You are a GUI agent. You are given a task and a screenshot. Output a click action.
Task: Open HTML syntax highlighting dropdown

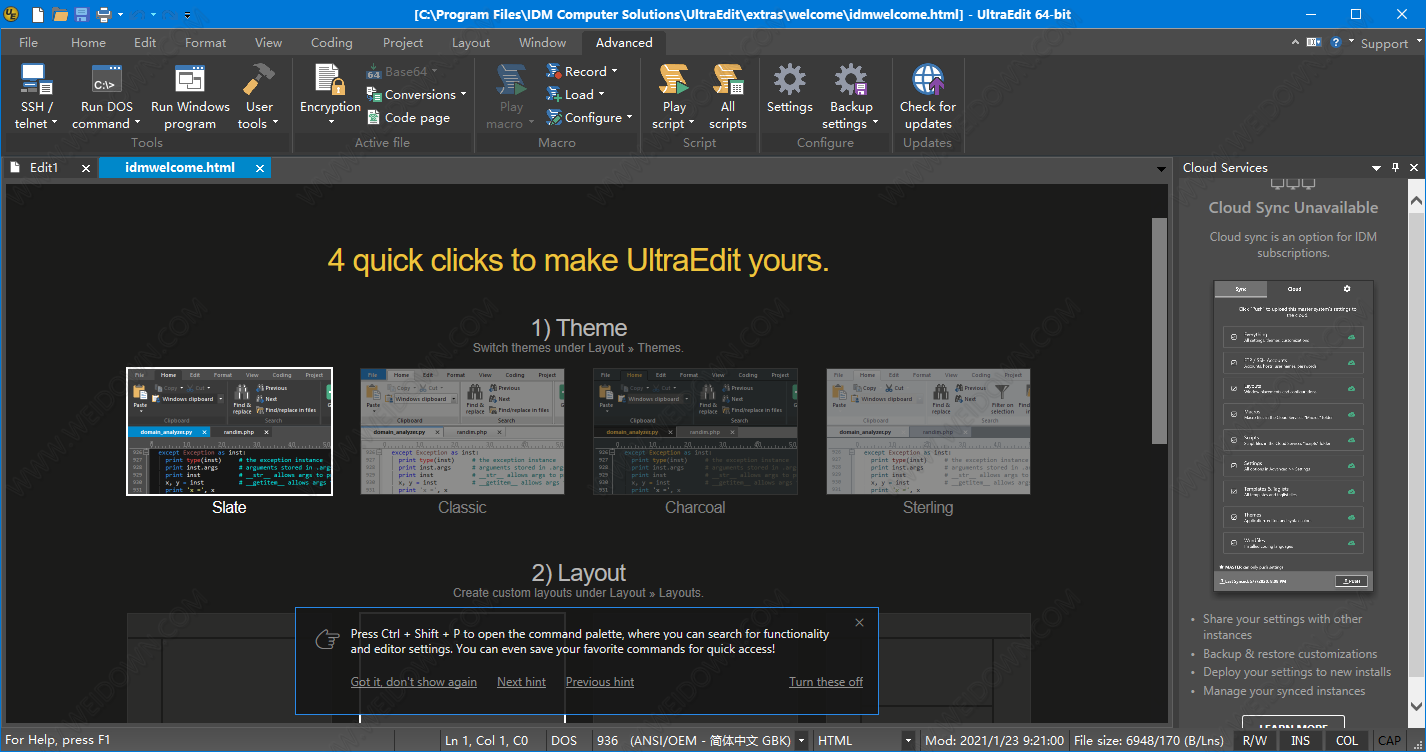tap(908, 741)
